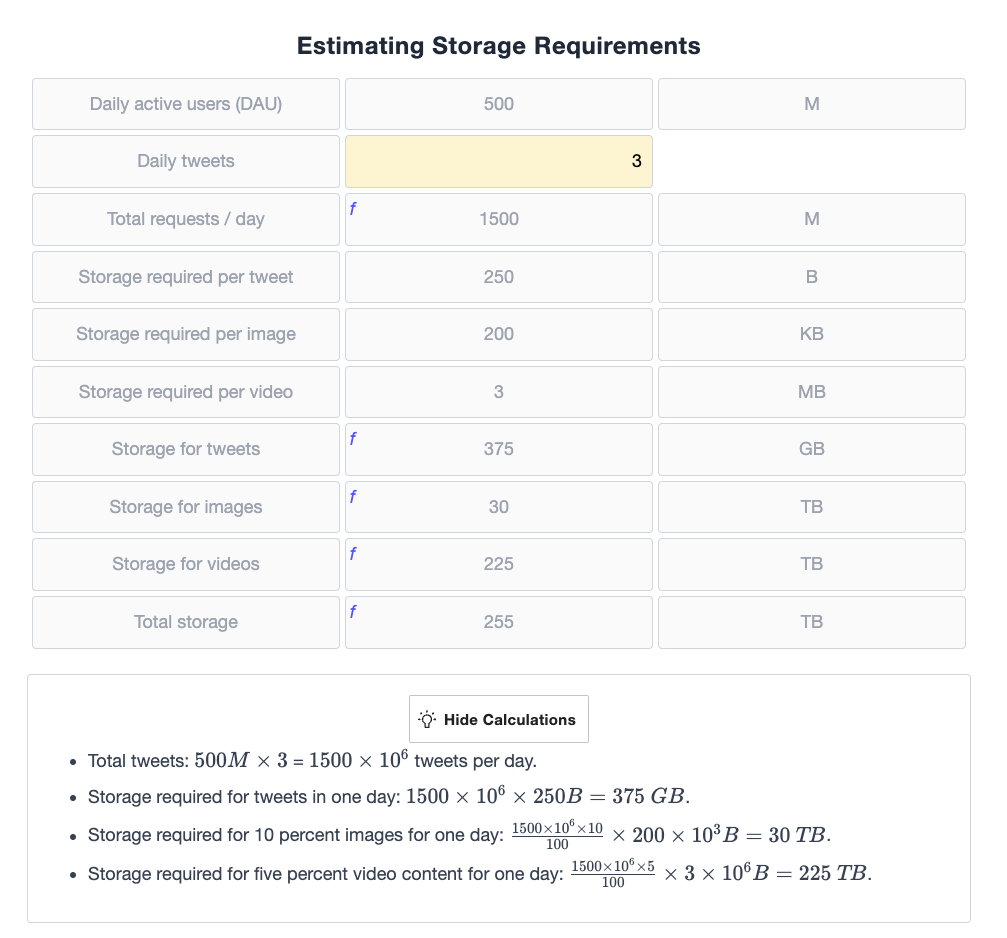
Task: Edit the Daily tweets highlighted input field
Action: 498,161
